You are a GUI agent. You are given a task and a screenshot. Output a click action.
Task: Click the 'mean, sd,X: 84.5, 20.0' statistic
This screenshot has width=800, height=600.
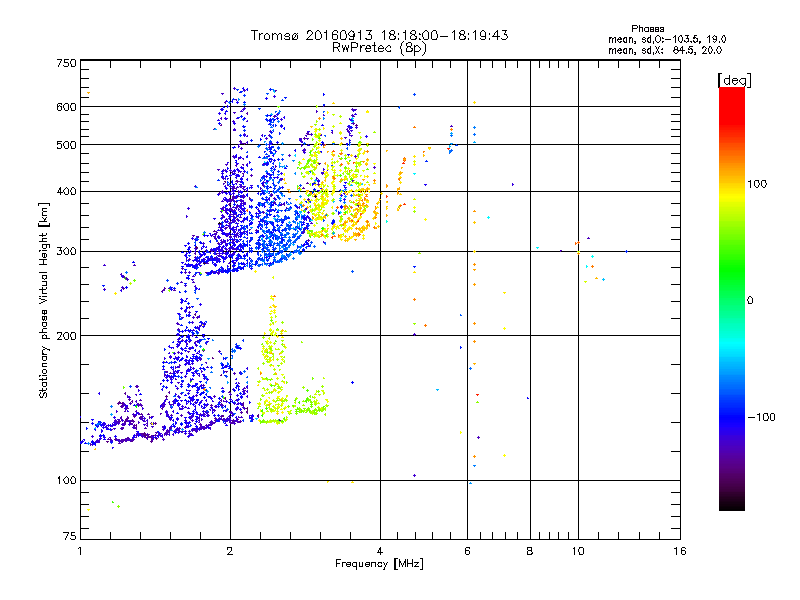click(665, 50)
